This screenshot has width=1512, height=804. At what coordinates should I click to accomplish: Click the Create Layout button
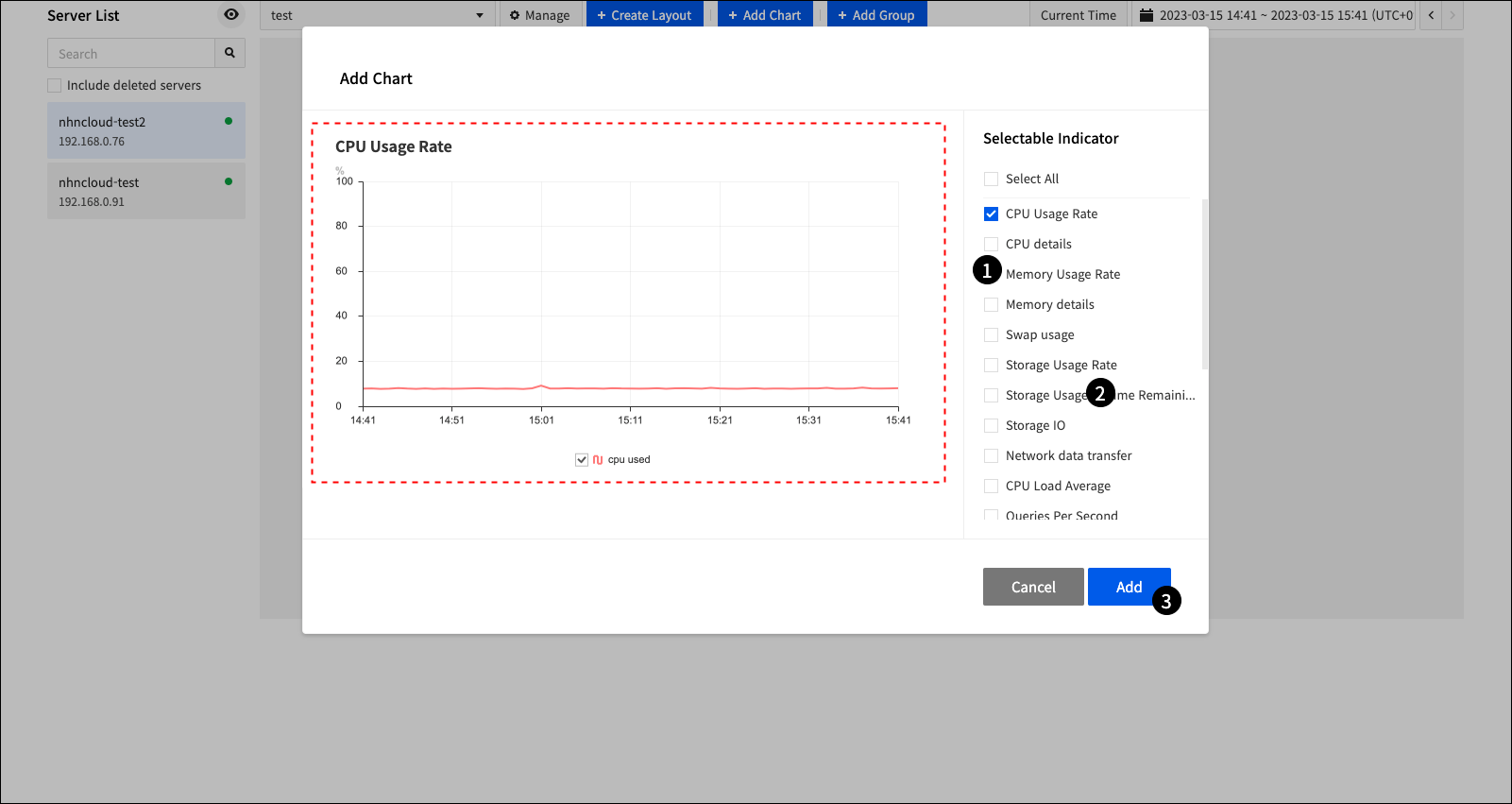(x=644, y=15)
